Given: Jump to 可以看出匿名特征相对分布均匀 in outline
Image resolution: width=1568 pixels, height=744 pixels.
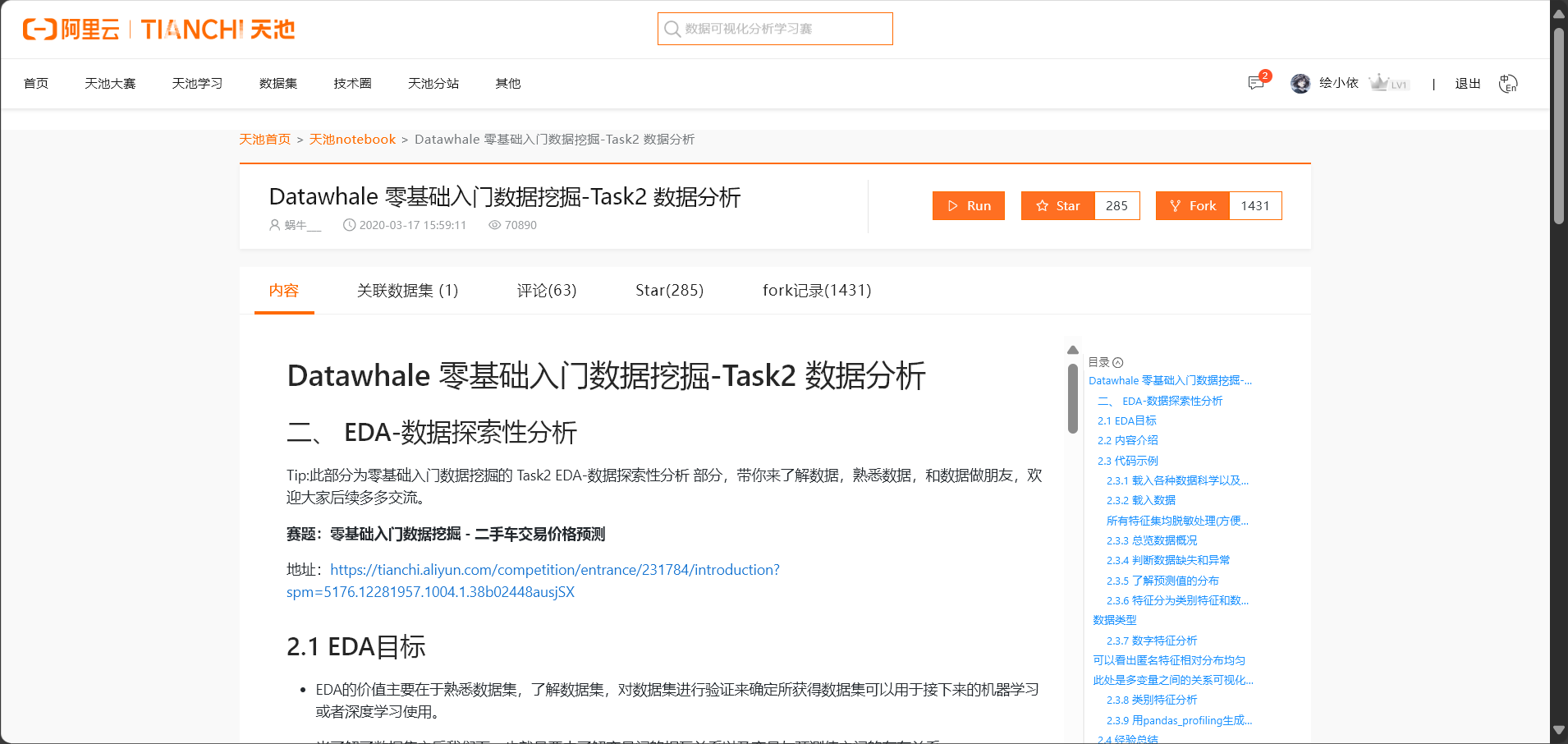Looking at the screenshot, I should coord(1169,660).
